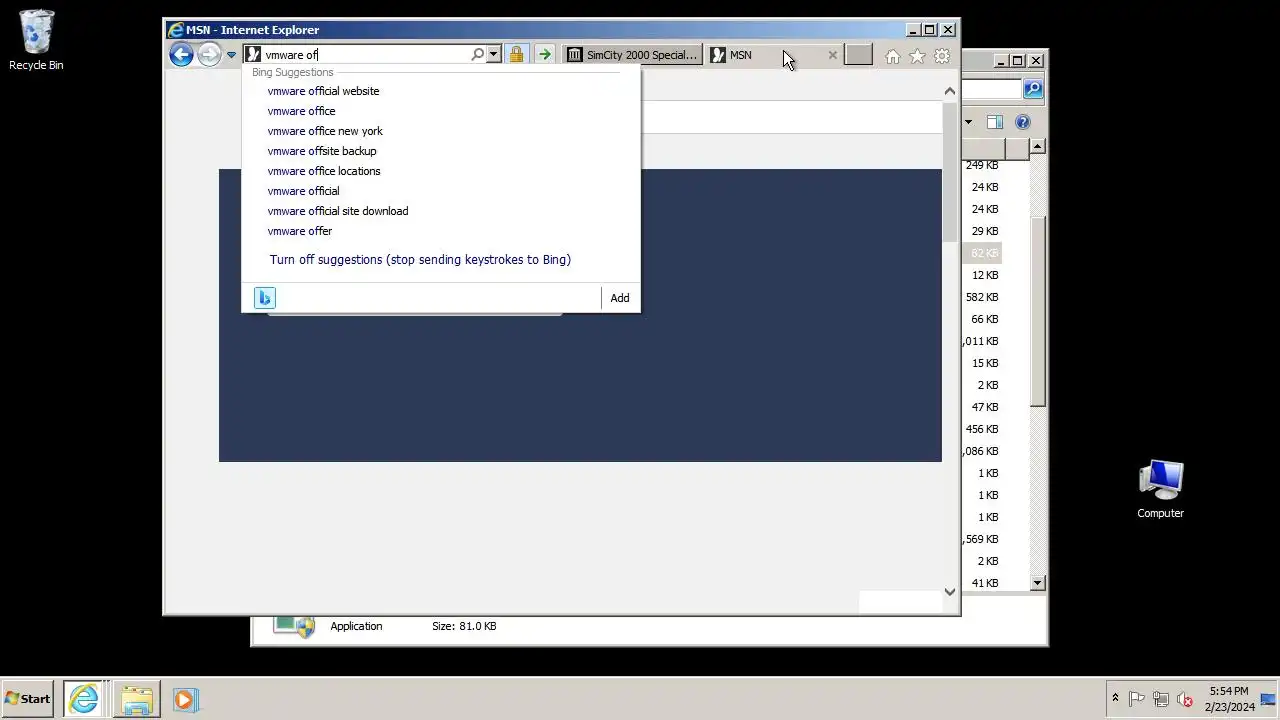The image size is (1280, 720).
Task: Click the Internet Explorer taskbar button
Action: tap(84, 699)
